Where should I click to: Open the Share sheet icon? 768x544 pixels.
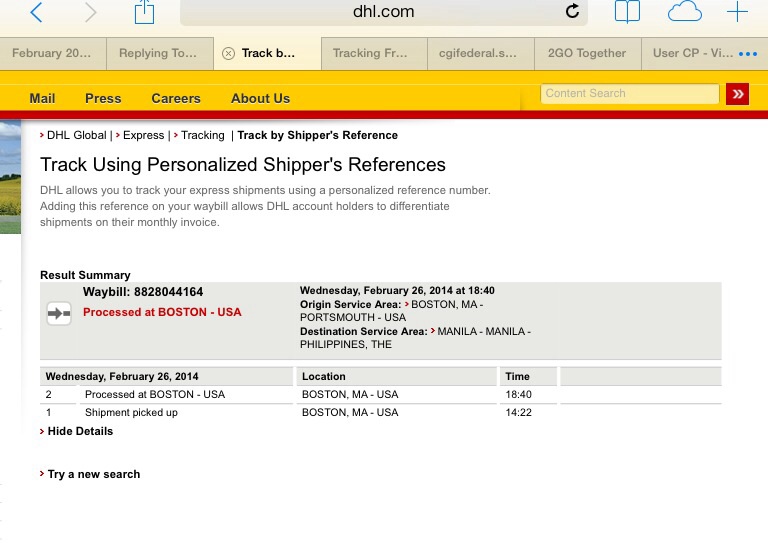[x=144, y=12]
